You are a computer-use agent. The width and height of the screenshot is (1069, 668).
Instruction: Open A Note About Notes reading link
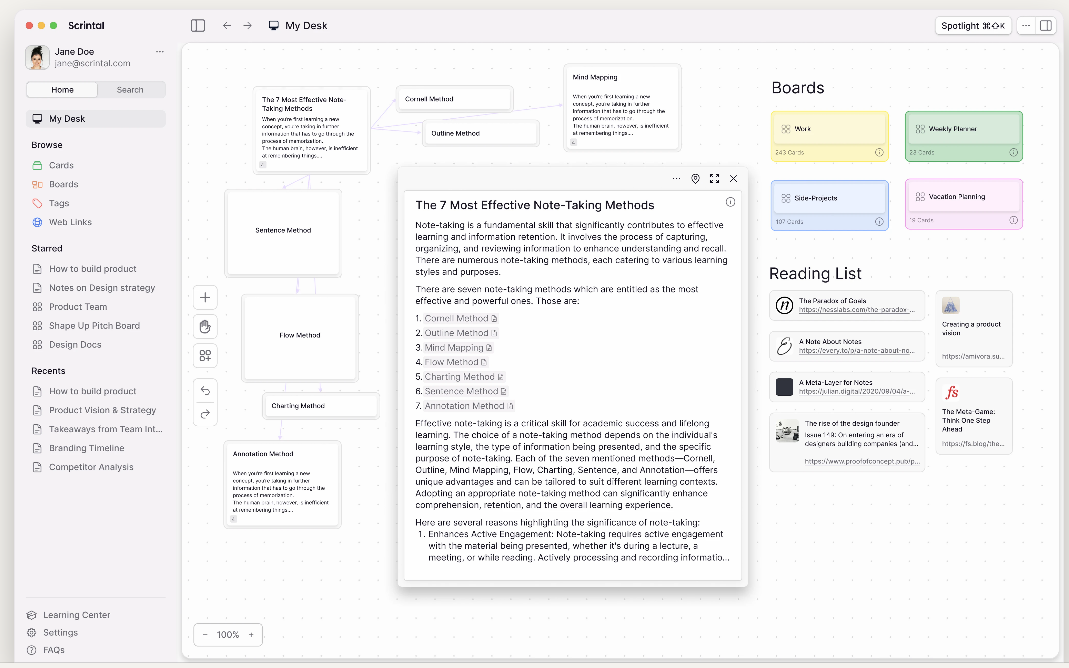(847, 346)
